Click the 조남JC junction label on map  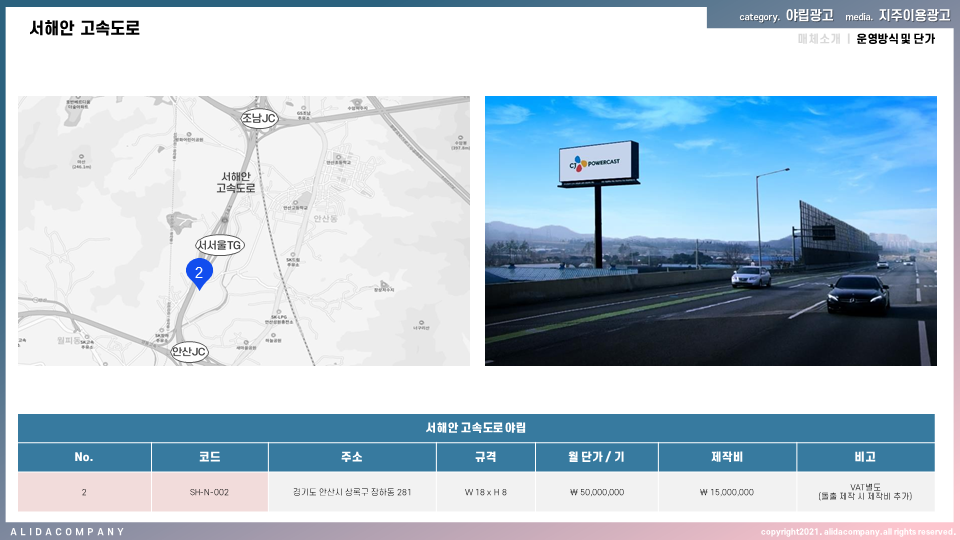[258, 118]
